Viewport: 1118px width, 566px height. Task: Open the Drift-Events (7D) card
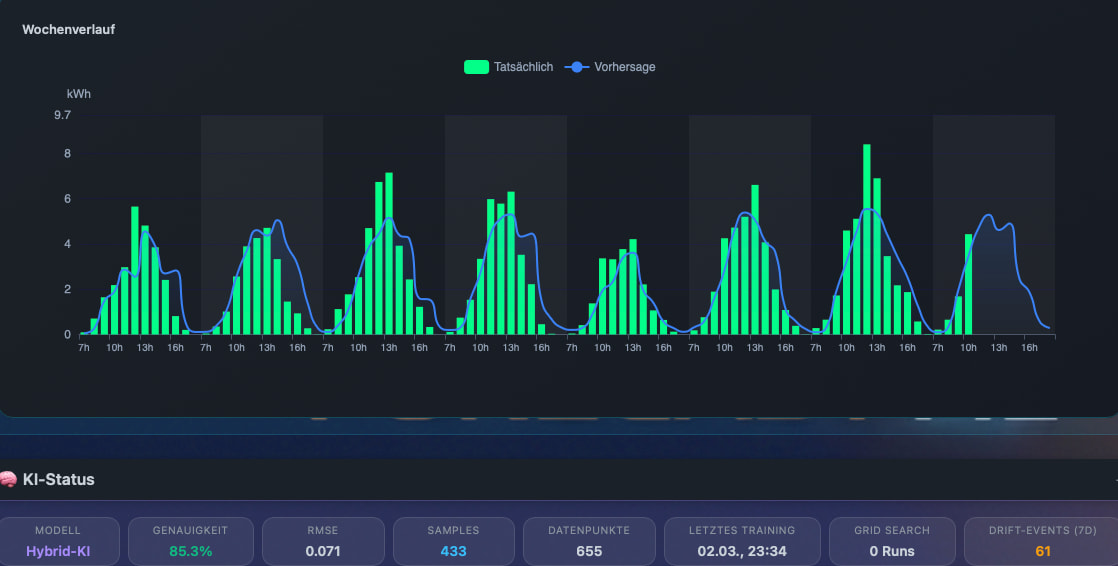(1042, 541)
